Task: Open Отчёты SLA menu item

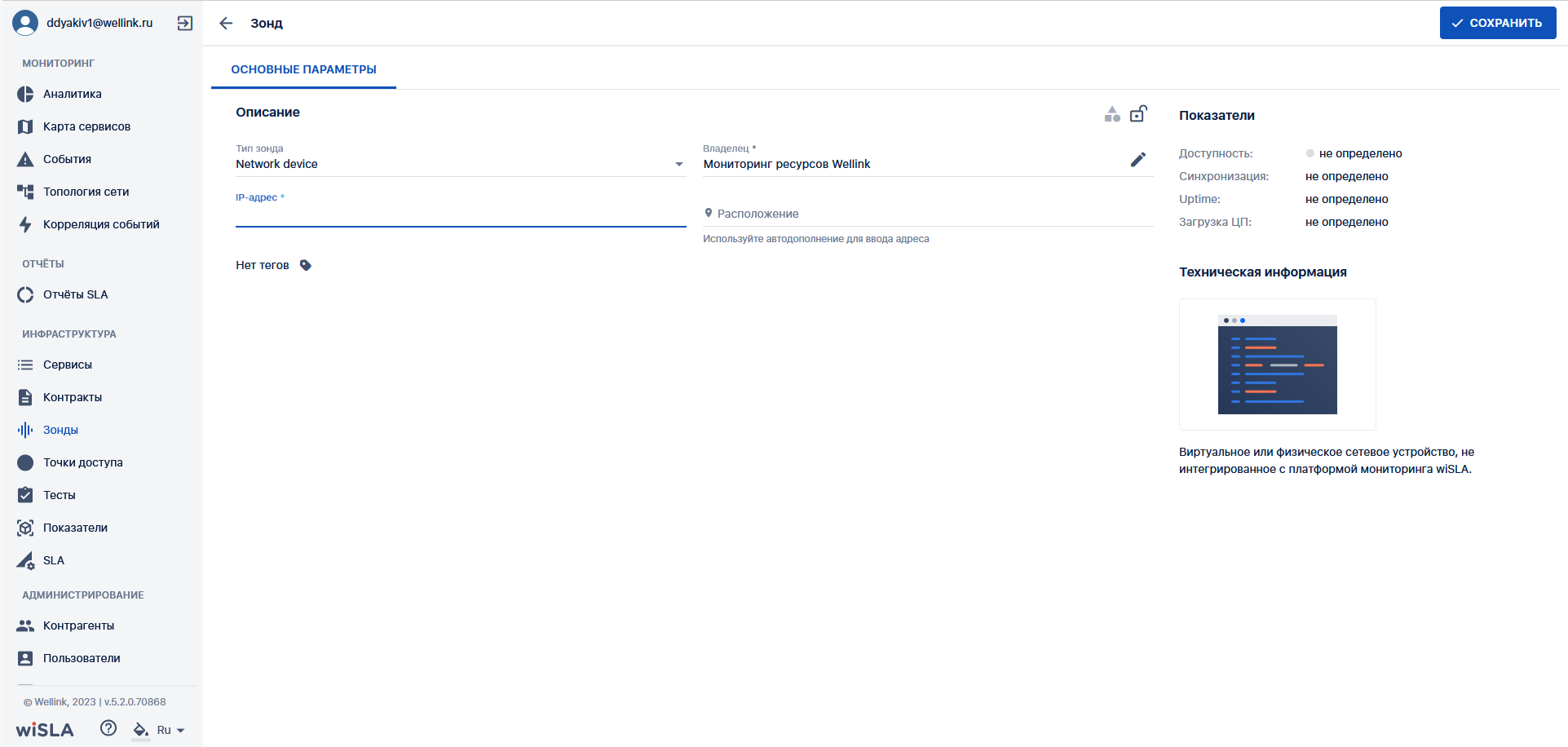Action: [75, 294]
